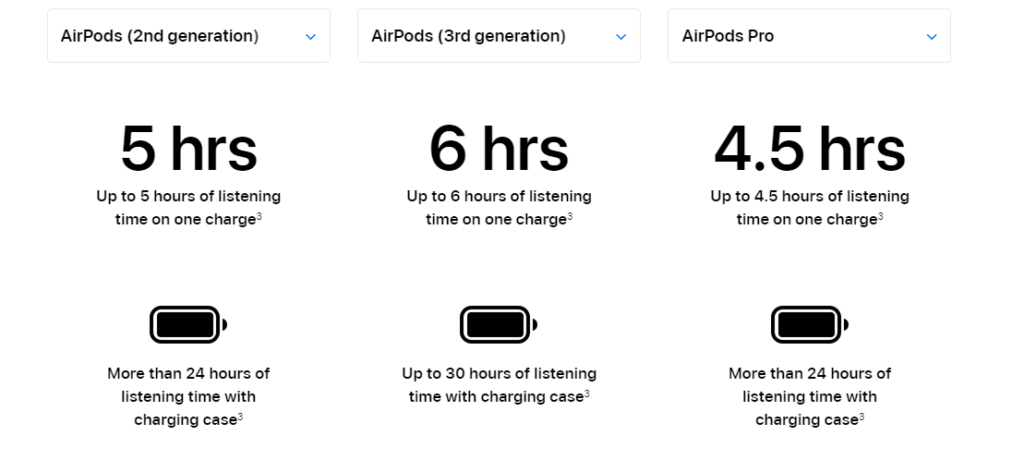Select the large 4.5 hrs heading
This screenshot has height=472, width=1024.
810,149
